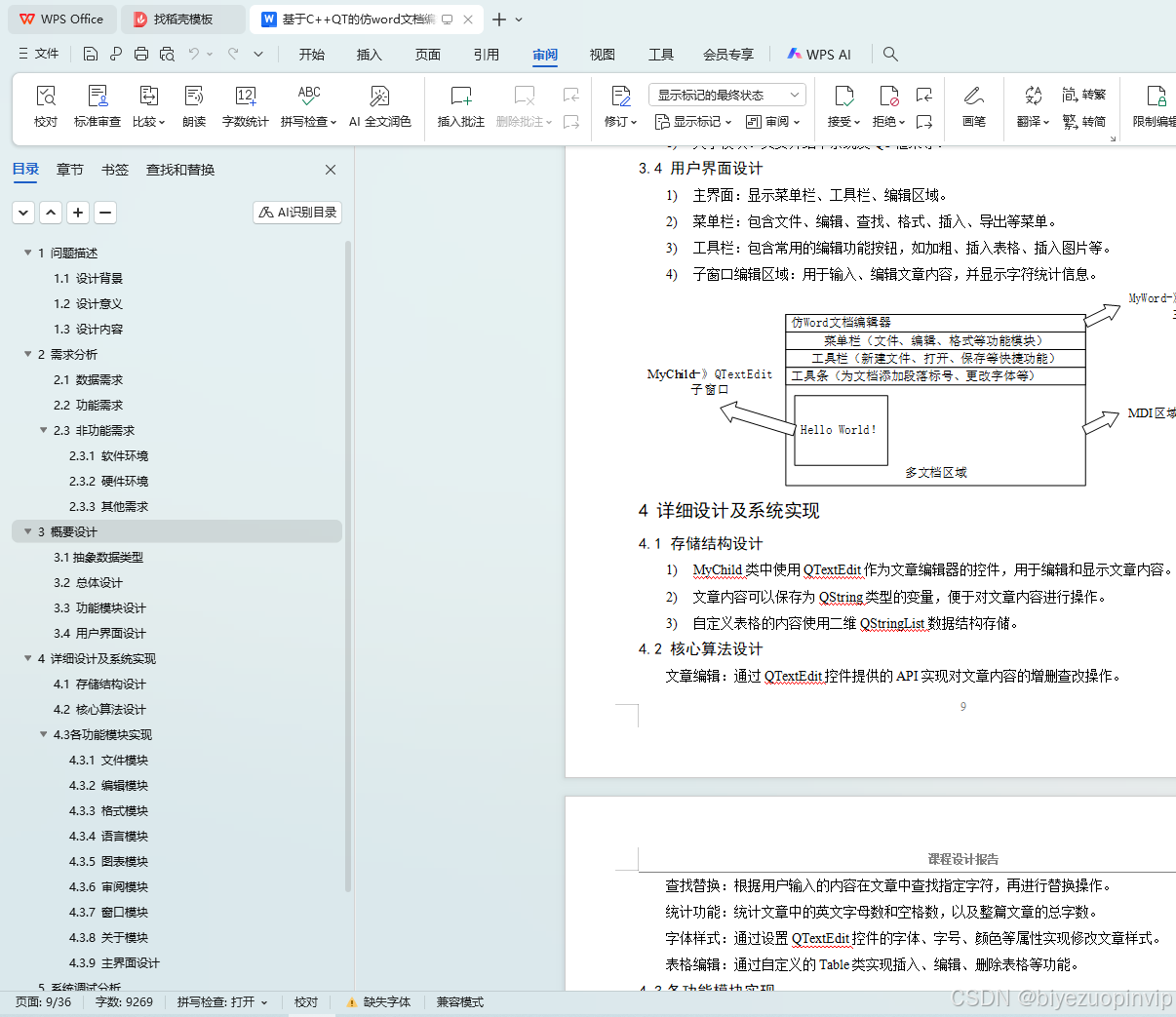Switch to 查找和替换 navigation tab
The height and width of the screenshot is (1017, 1176).
click(180, 170)
